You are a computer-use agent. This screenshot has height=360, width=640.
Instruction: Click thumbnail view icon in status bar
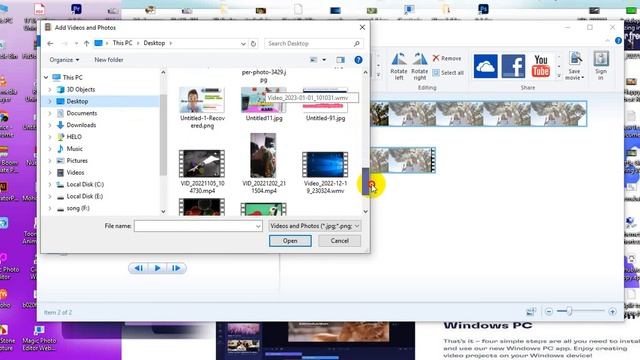[x=531, y=312]
